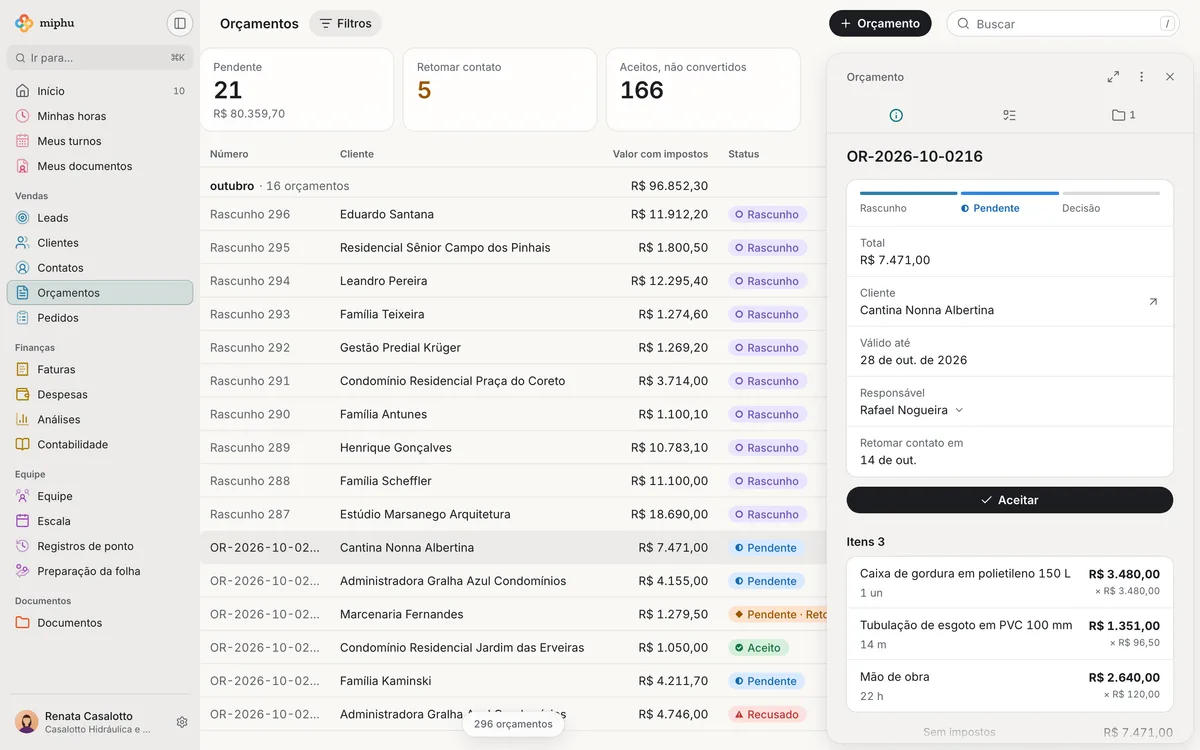The width and height of the screenshot is (1200, 750).
Task: Open the Ir para quick jump field
Action: pyautogui.click(x=100, y=57)
